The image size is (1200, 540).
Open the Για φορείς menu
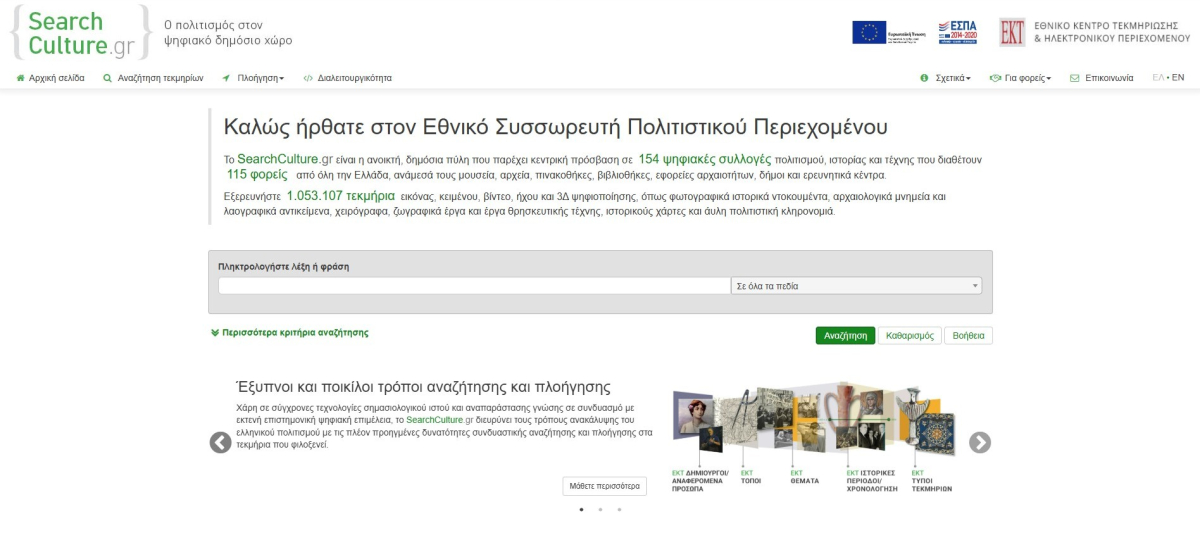1021,78
